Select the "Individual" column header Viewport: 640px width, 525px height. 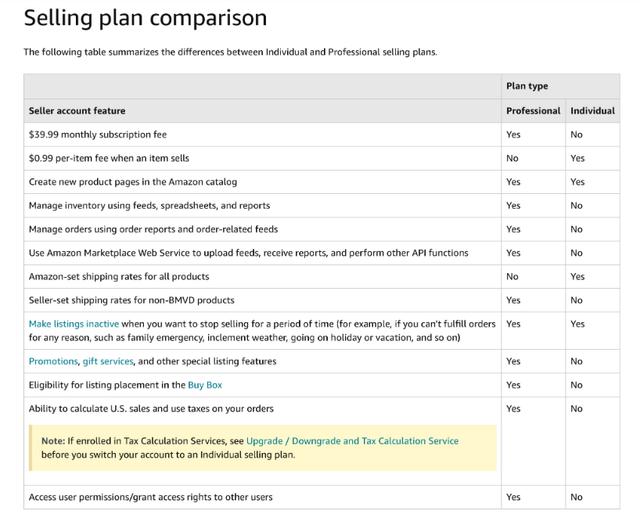click(592, 110)
